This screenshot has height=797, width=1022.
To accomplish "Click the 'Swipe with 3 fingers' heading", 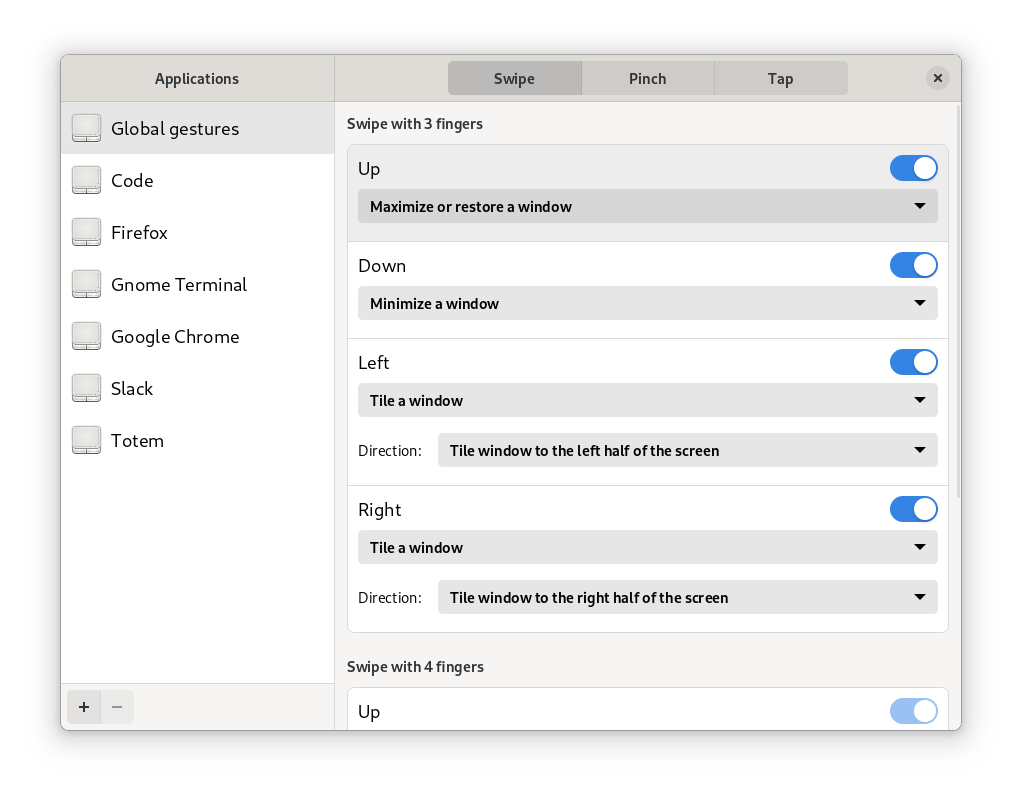I will (x=415, y=124).
